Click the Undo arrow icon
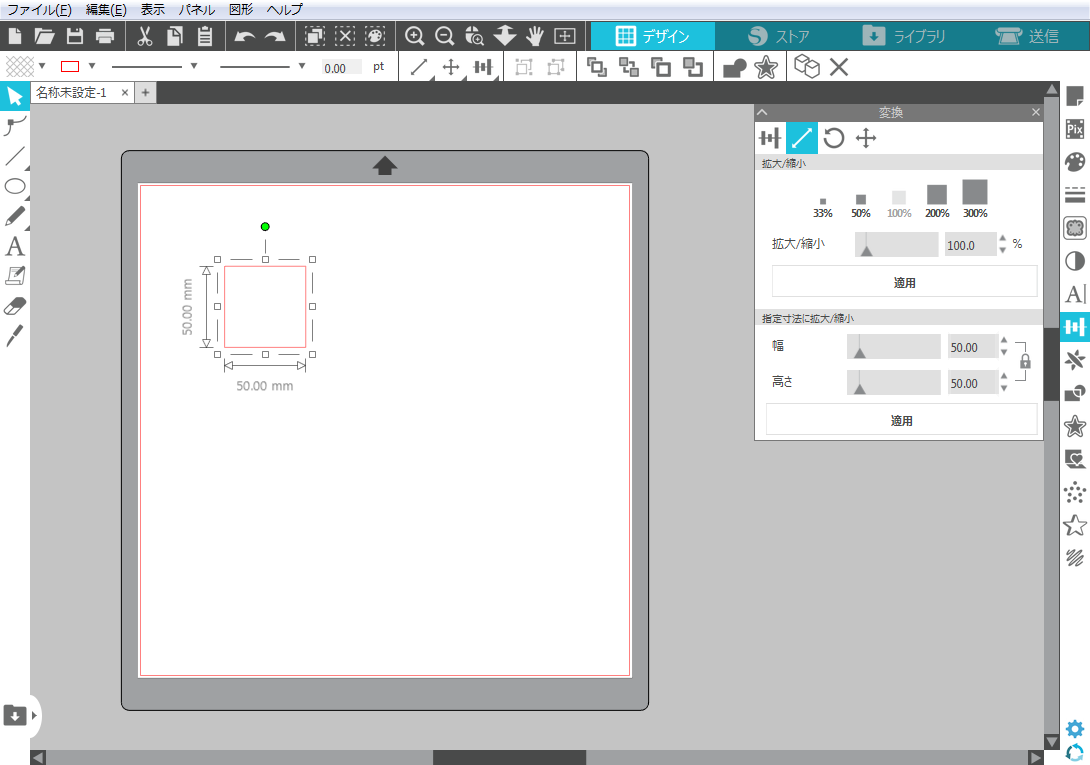Screen dimensions: 1090x765 click(244, 37)
